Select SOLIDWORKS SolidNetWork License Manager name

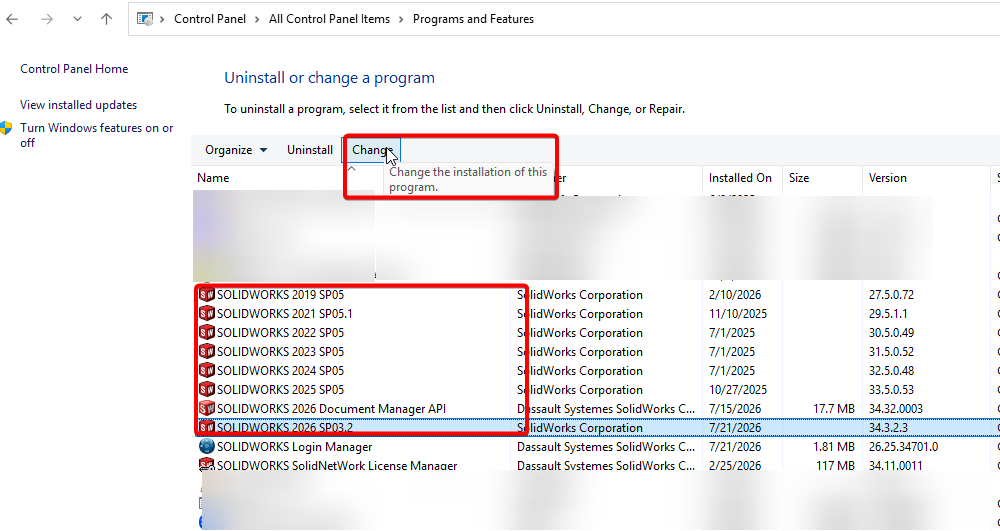(x=337, y=465)
